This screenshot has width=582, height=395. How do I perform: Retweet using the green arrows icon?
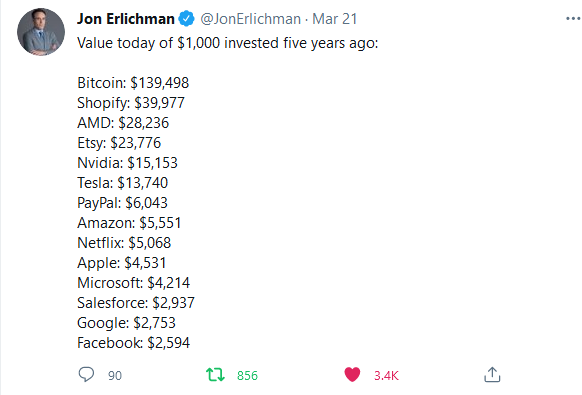(215, 375)
